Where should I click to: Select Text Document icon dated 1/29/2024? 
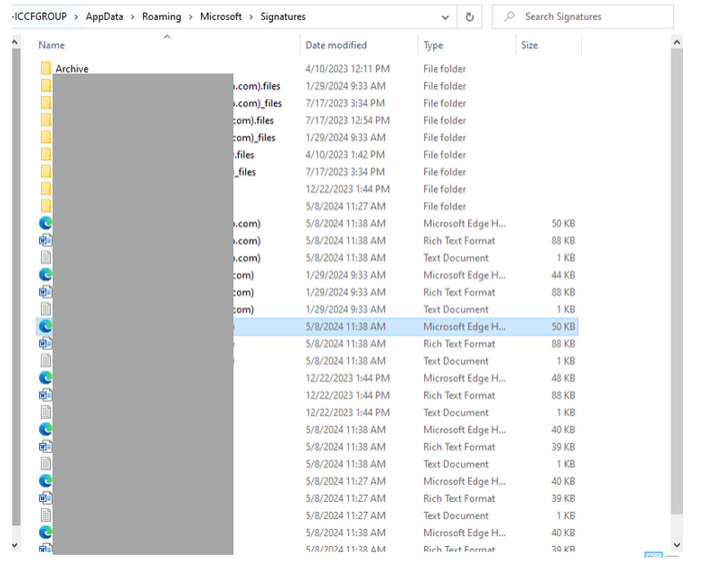point(46,309)
